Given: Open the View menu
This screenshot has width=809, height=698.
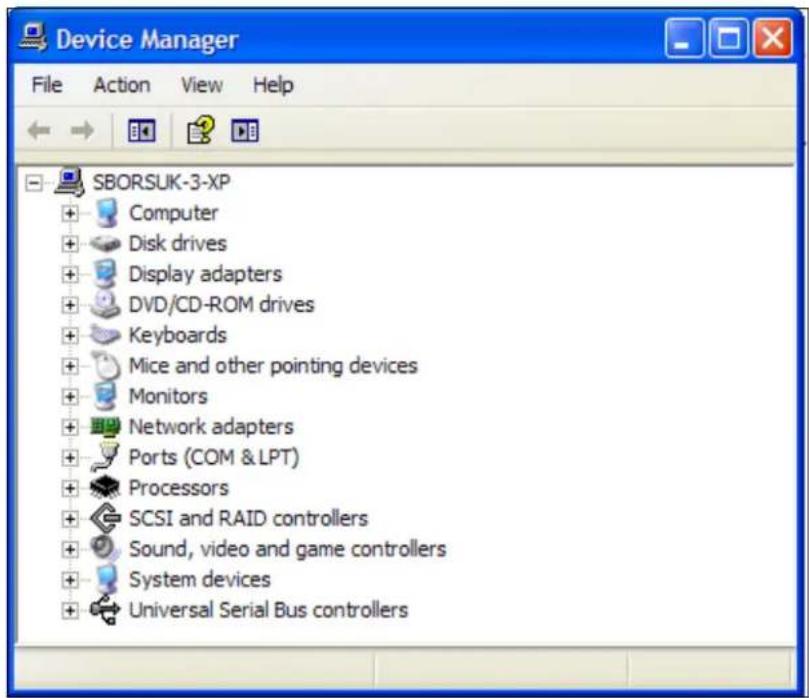Looking at the screenshot, I should pyautogui.click(x=202, y=85).
